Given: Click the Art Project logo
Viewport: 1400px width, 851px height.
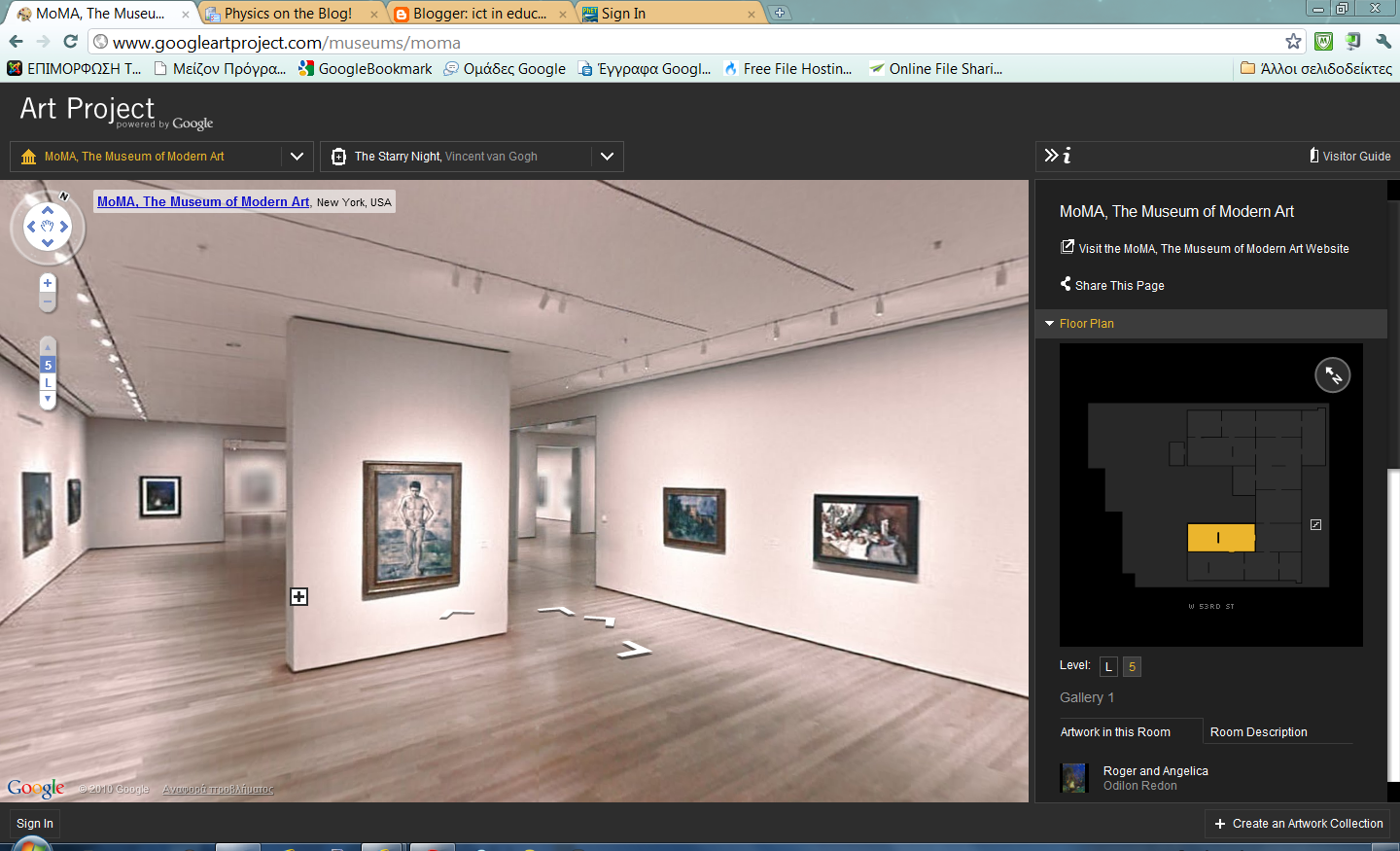Looking at the screenshot, I should 116,111.
